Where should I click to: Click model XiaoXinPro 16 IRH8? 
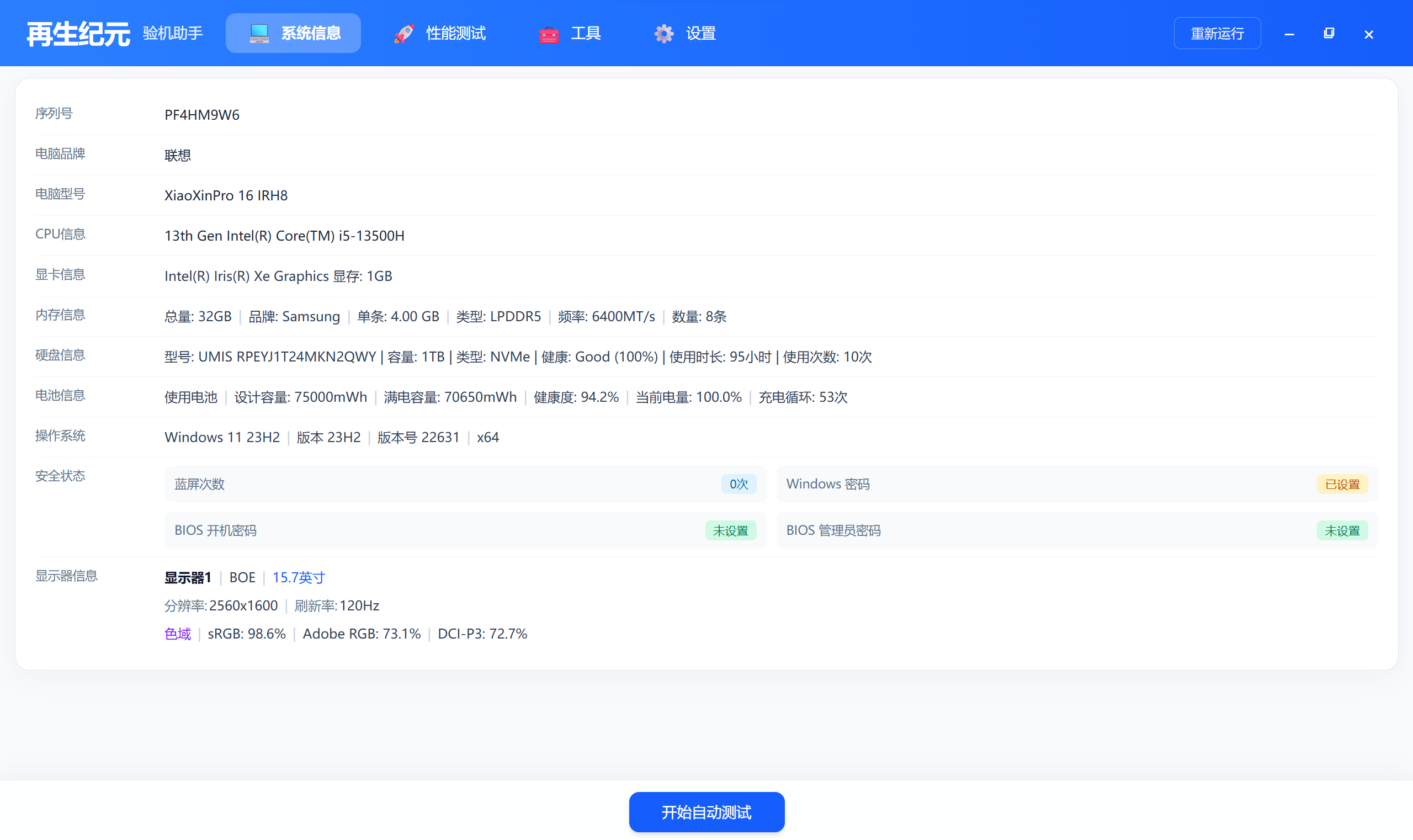click(x=226, y=195)
